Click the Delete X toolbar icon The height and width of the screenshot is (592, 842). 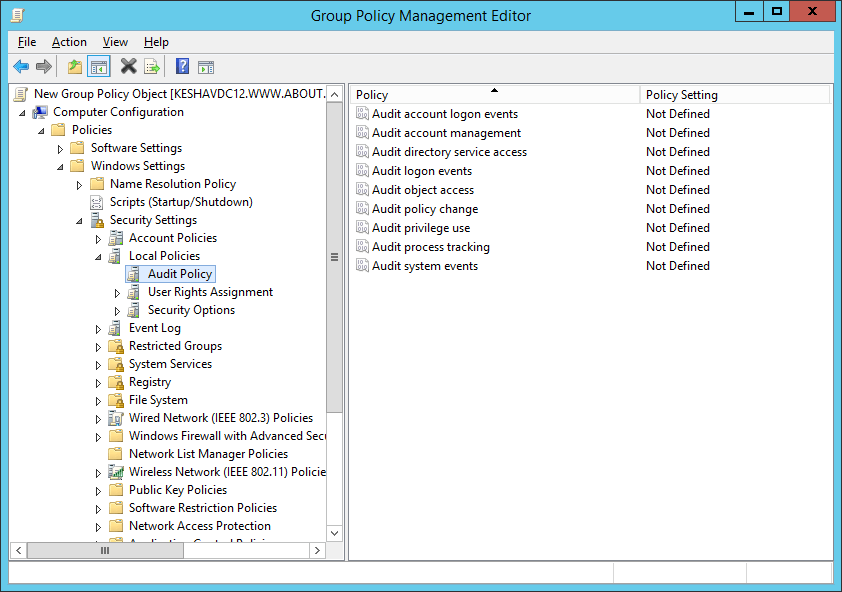128,67
